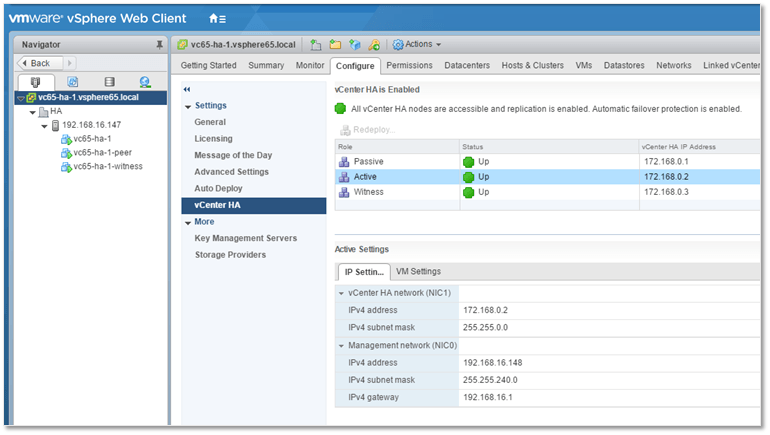Screen dimensions: 770x435
Task: Open Storage inventory view icon
Action: (110, 82)
